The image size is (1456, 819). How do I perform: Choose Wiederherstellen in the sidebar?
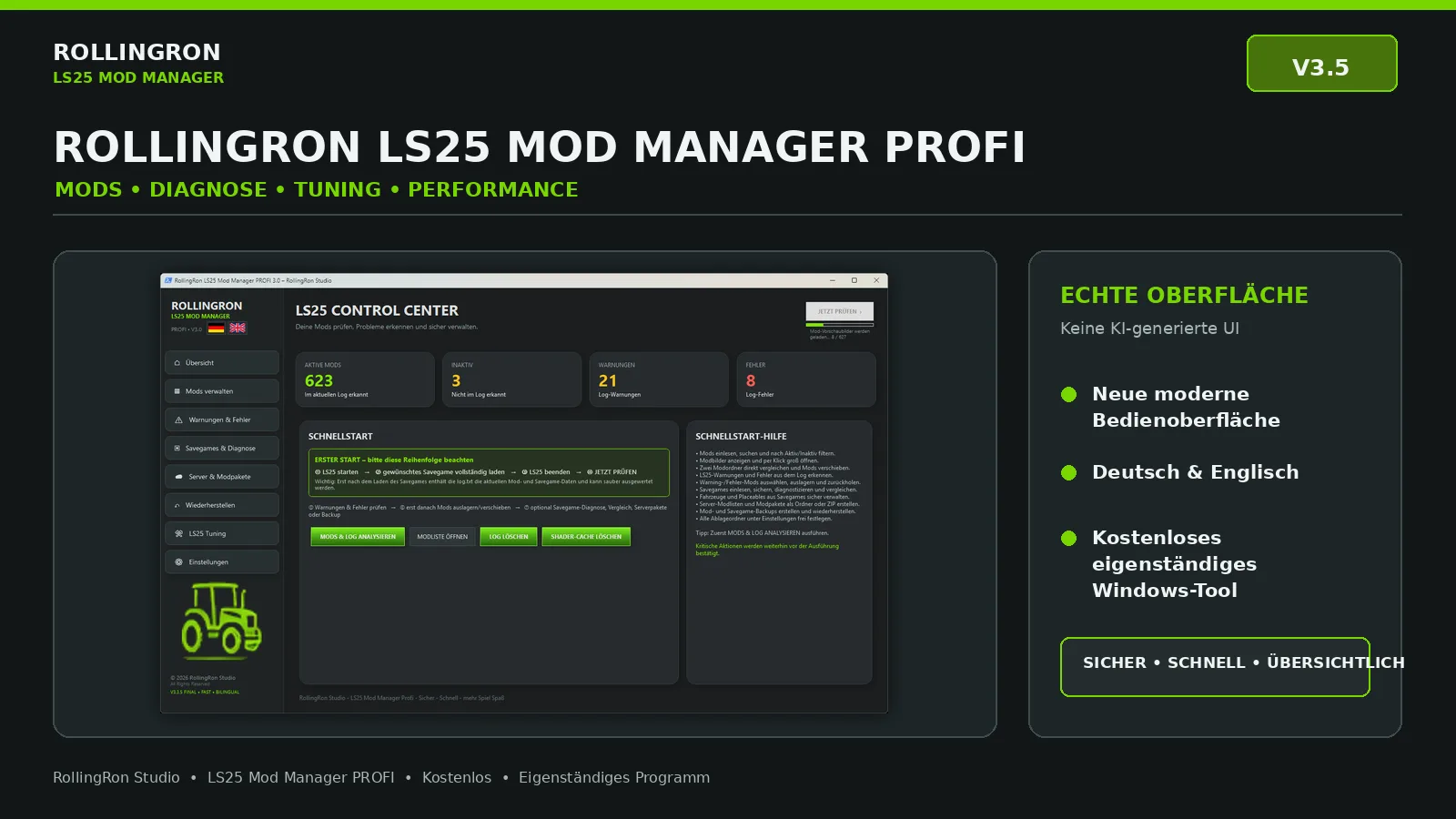point(222,505)
